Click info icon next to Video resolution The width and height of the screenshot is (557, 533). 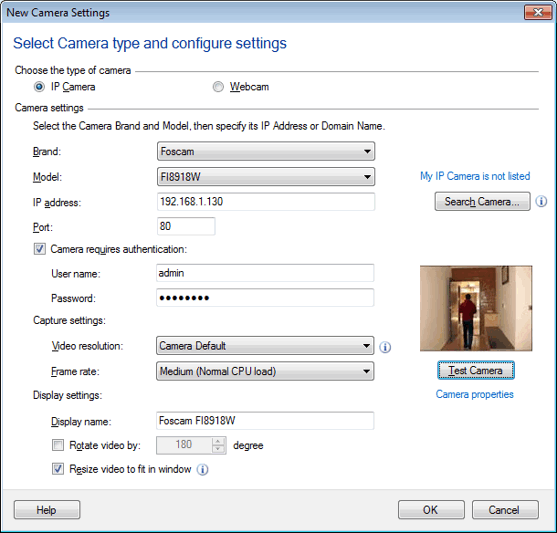[385, 347]
